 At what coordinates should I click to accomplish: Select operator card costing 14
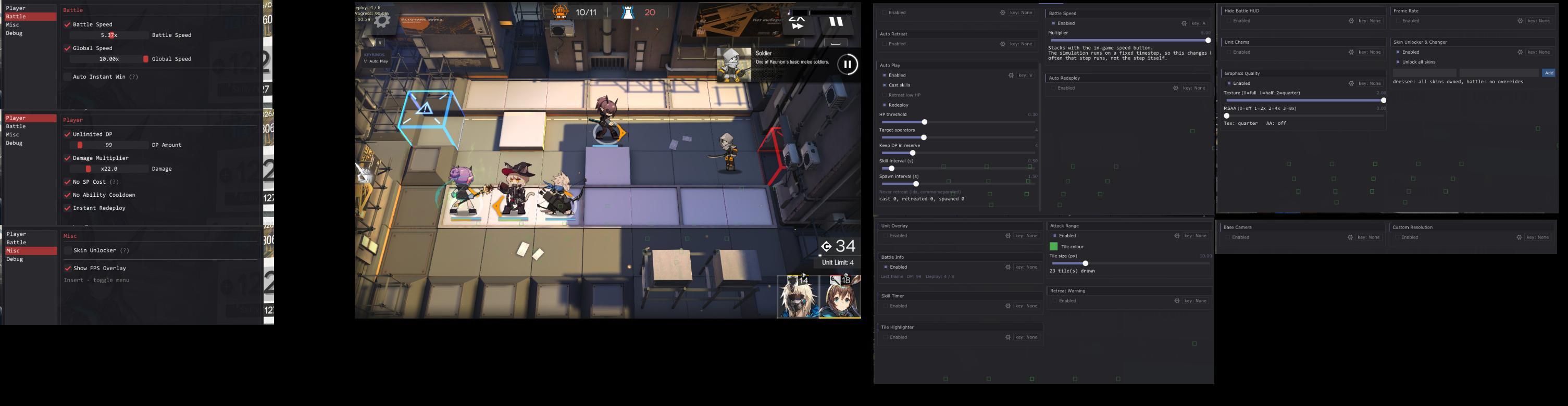point(798,297)
